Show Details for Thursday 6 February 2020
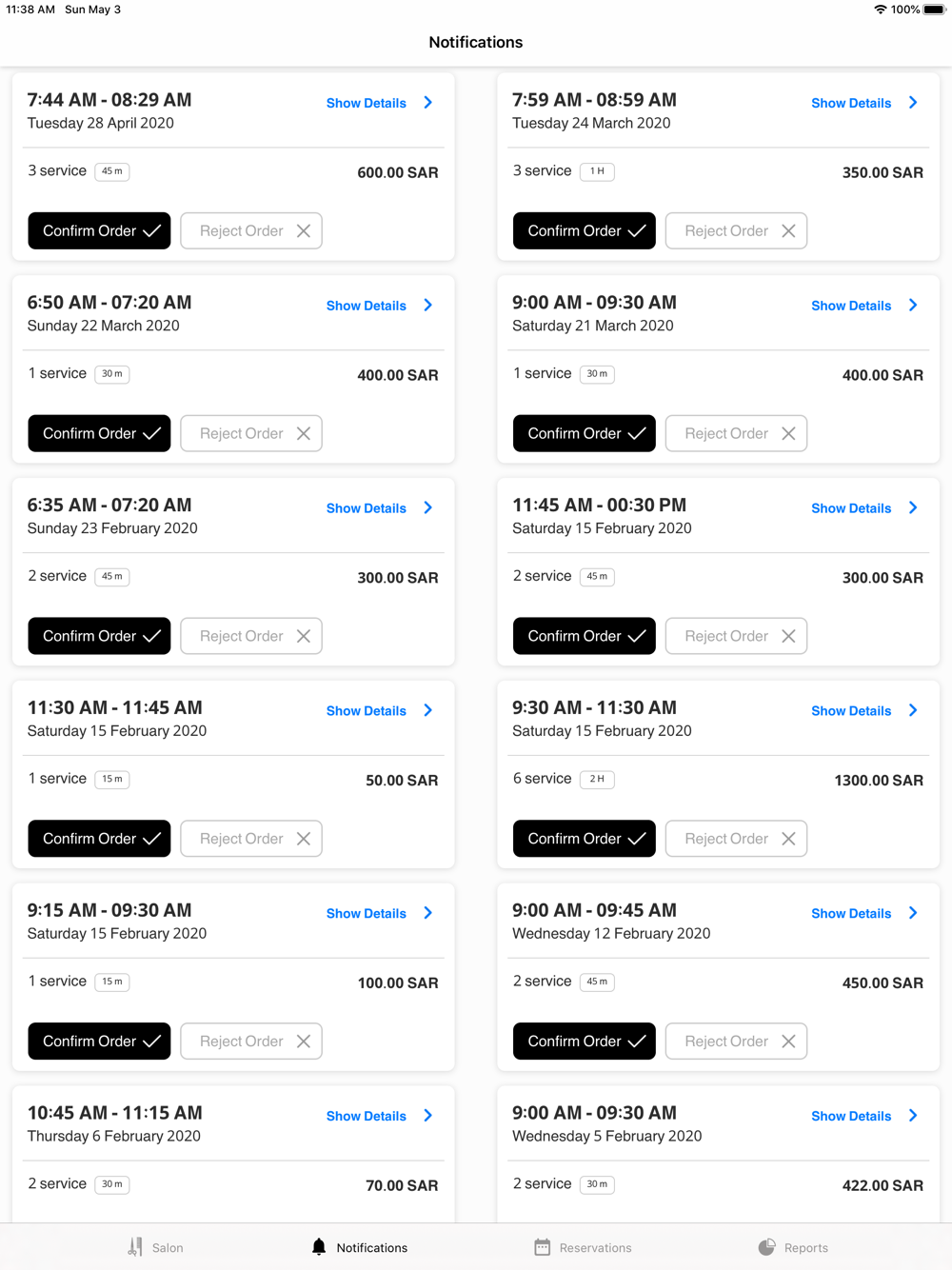The height and width of the screenshot is (1270, 952). pyautogui.click(x=367, y=1116)
